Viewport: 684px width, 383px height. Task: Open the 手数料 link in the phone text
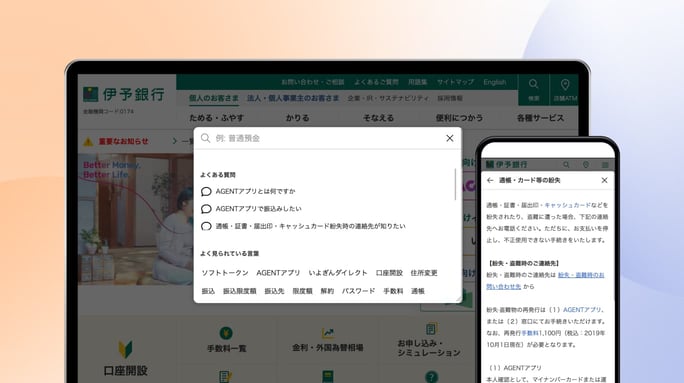point(530,333)
